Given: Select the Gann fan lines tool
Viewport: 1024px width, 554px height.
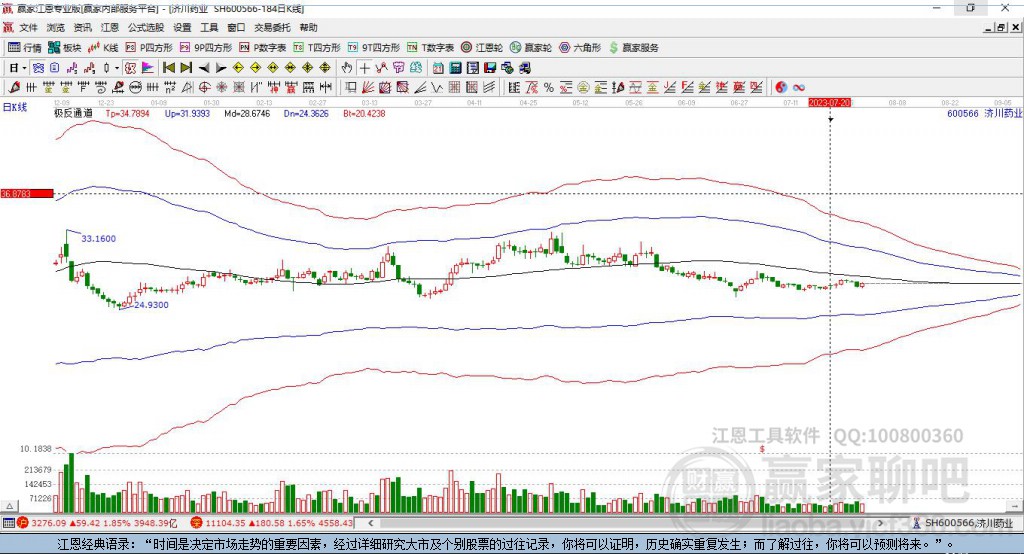Looking at the screenshot, I should [368, 88].
